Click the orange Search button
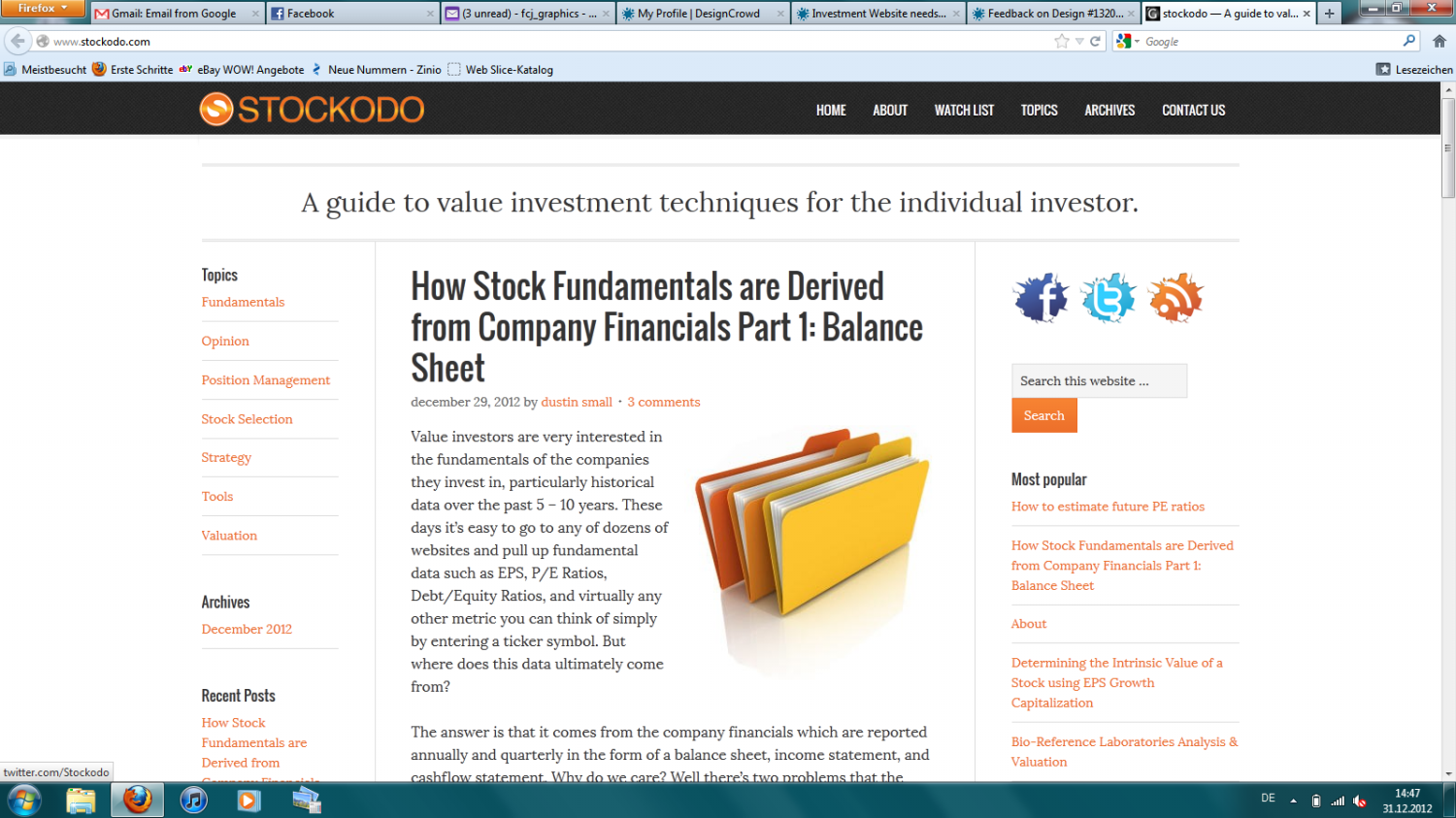This screenshot has height=818, width=1456. click(x=1044, y=415)
